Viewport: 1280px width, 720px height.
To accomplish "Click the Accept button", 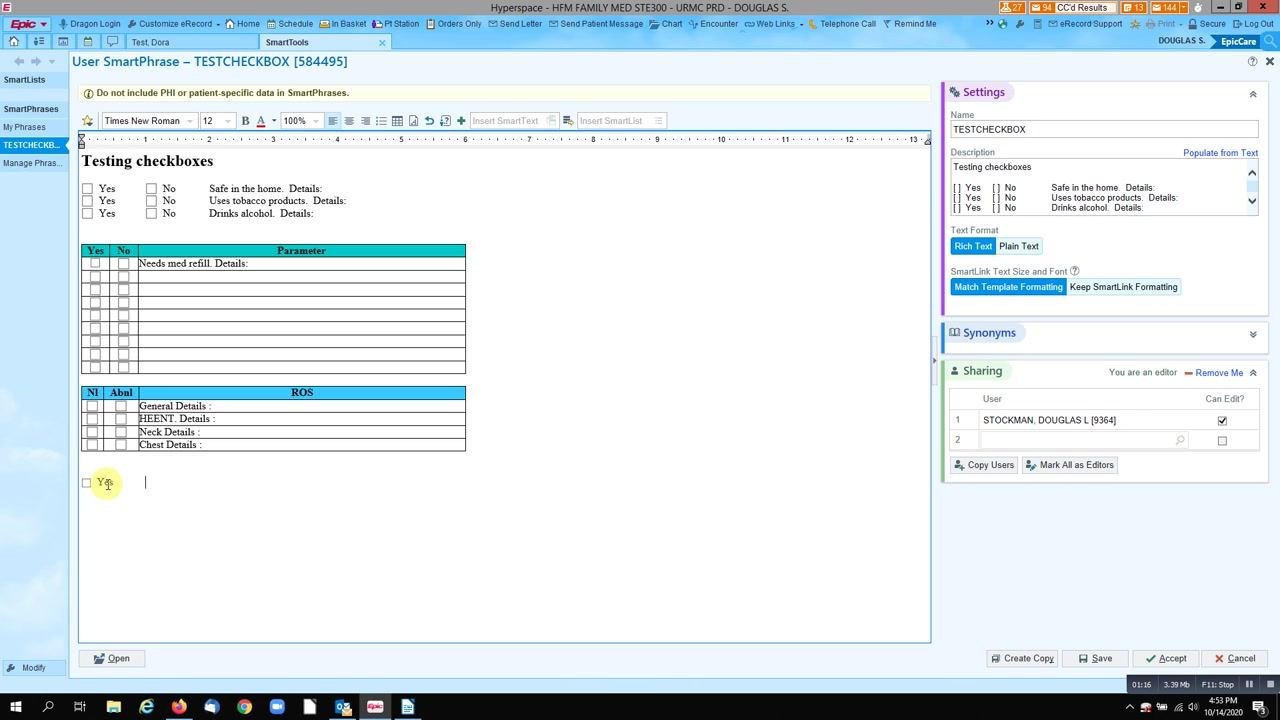I will pyautogui.click(x=1166, y=659).
